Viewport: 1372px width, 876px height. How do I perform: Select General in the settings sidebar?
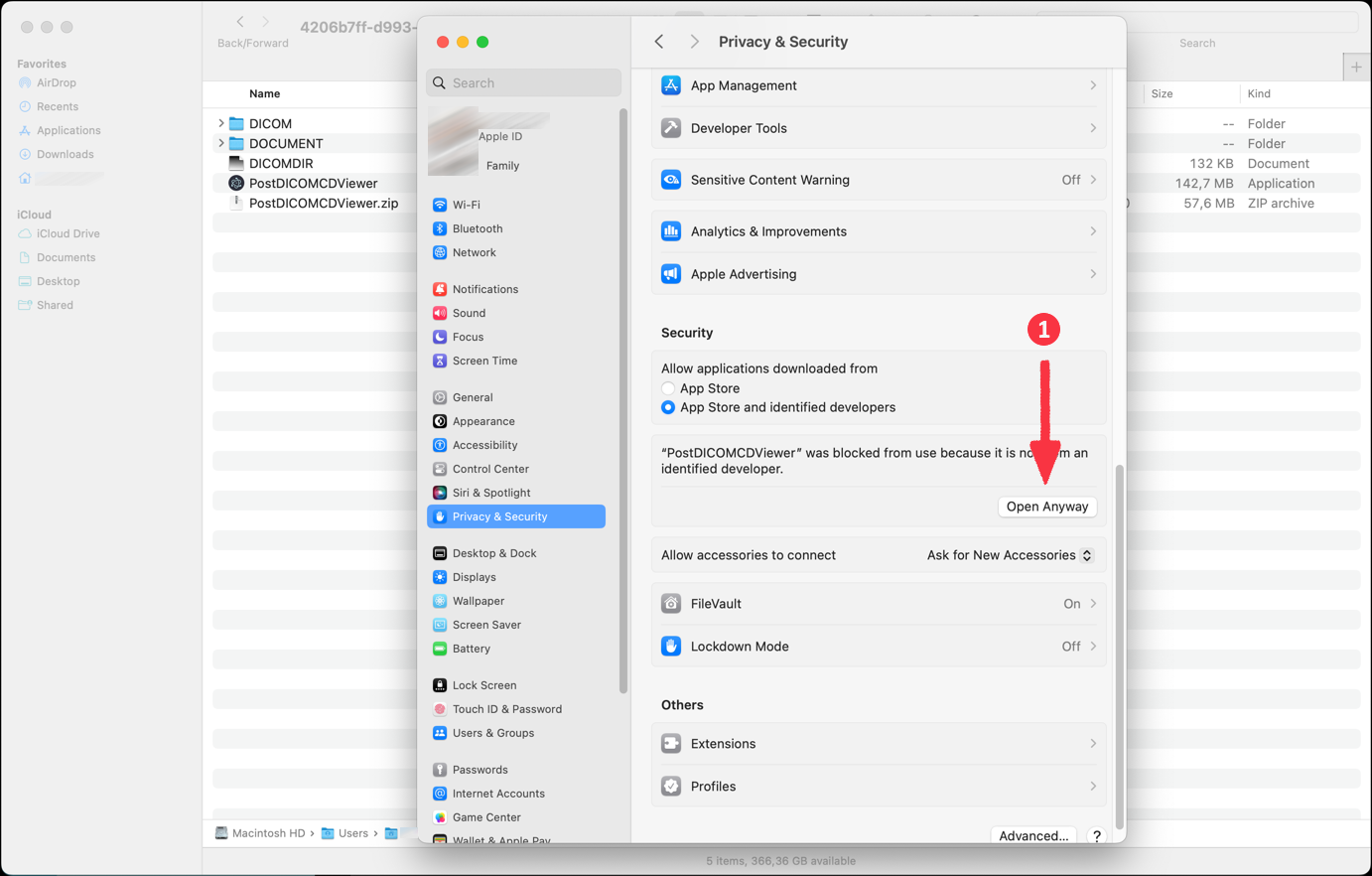coord(472,396)
